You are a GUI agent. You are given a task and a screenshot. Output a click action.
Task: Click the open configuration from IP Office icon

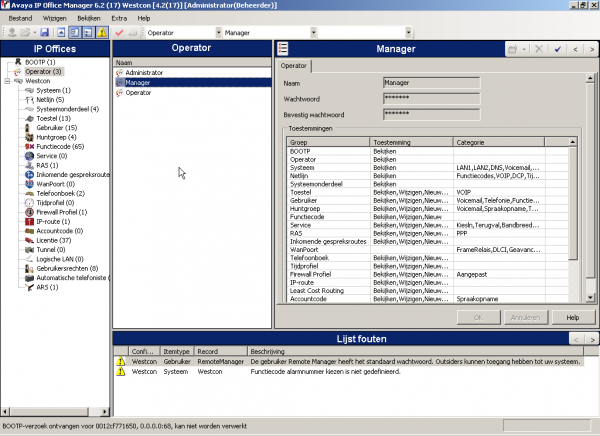(12, 33)
